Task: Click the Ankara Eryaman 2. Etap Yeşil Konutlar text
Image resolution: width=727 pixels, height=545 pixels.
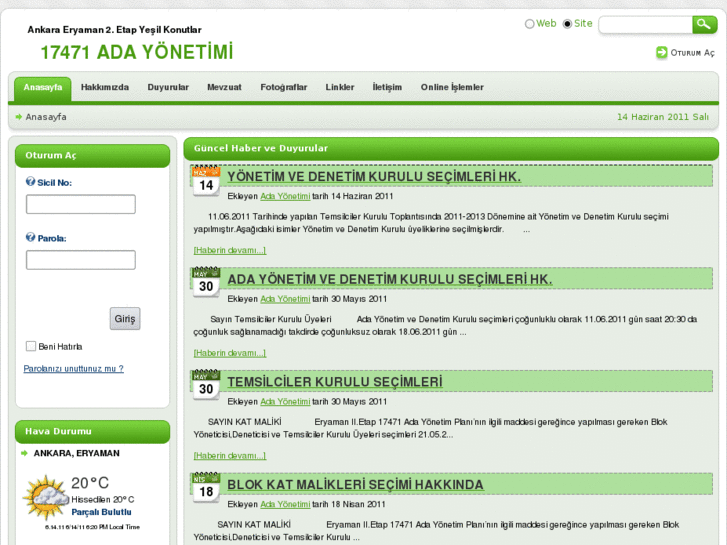Action: coord(115,30)
